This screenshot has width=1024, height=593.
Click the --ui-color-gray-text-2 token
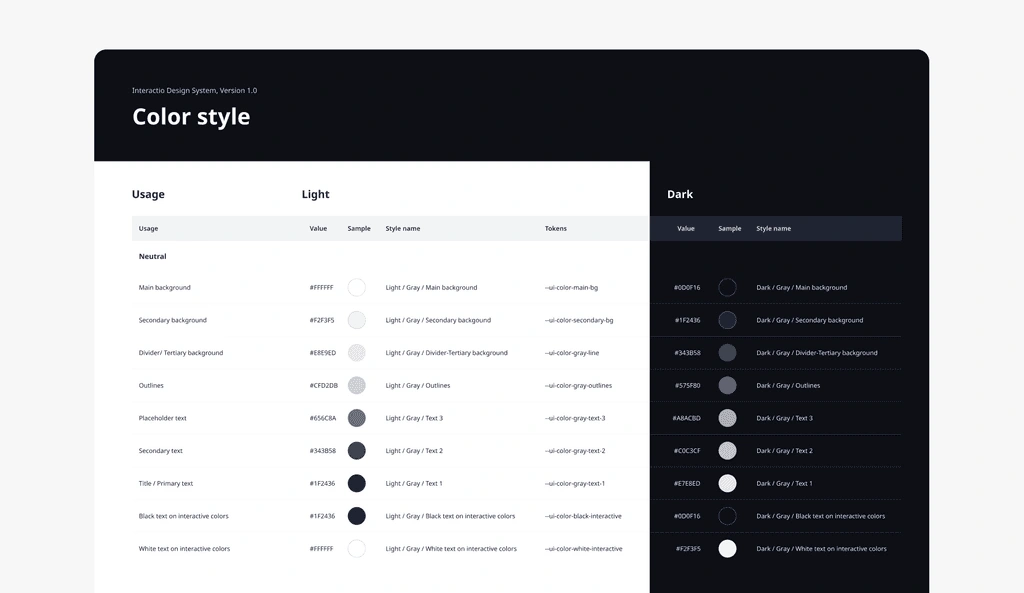pos(575,451)
